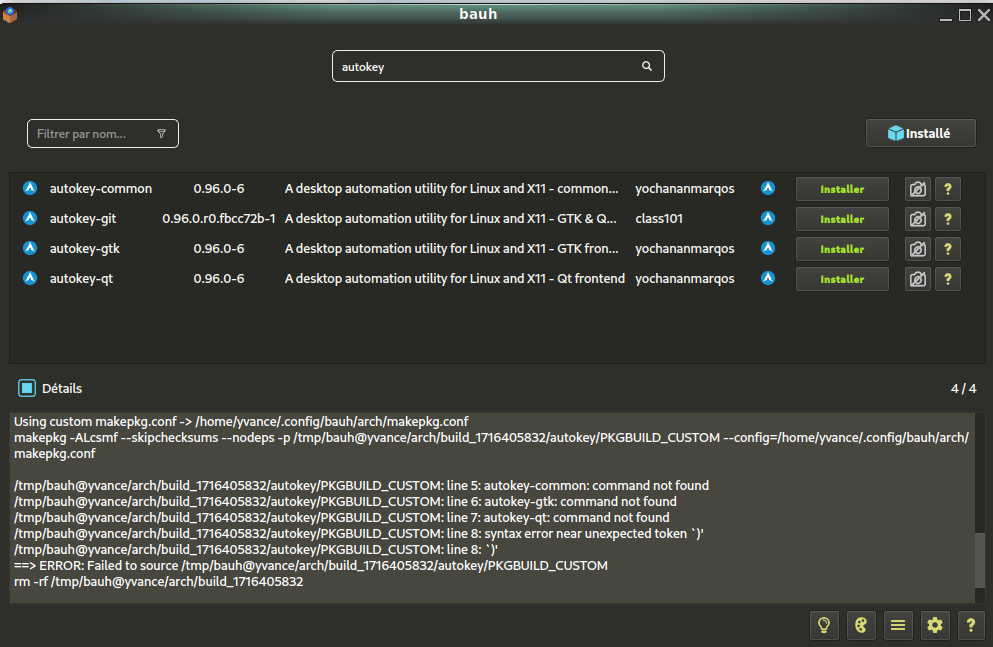The image size is (993, 647).
Task: Click AUR badge after class101
Action: click(x=768, y=218)
